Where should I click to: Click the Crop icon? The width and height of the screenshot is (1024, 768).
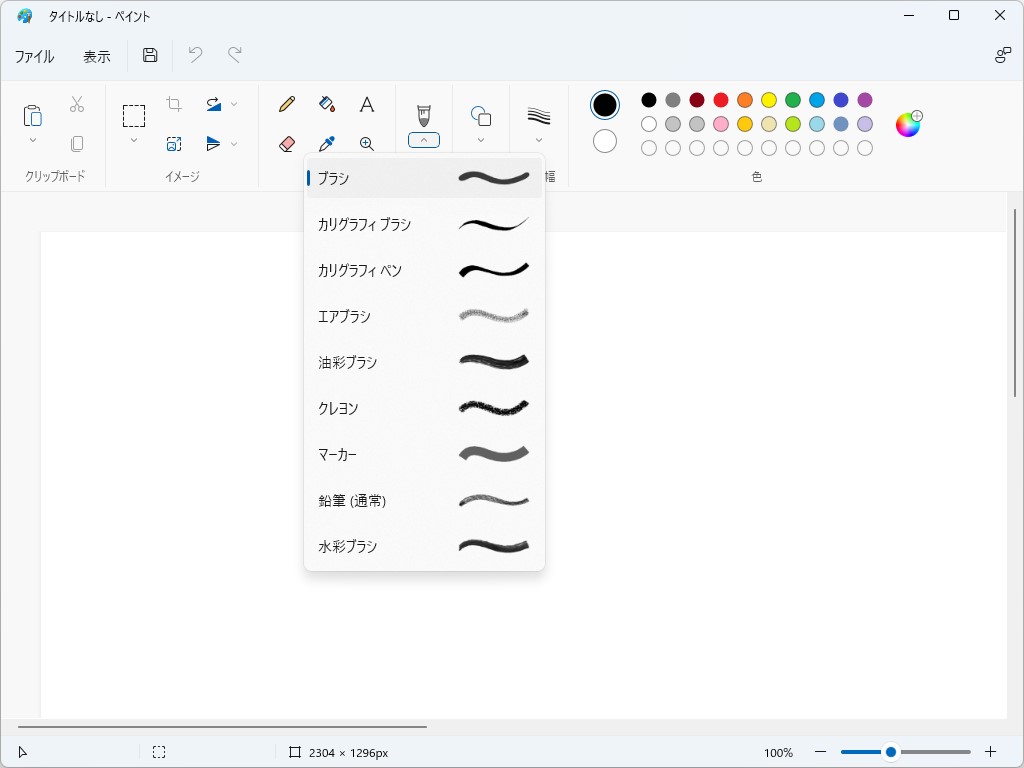(174, 104)
